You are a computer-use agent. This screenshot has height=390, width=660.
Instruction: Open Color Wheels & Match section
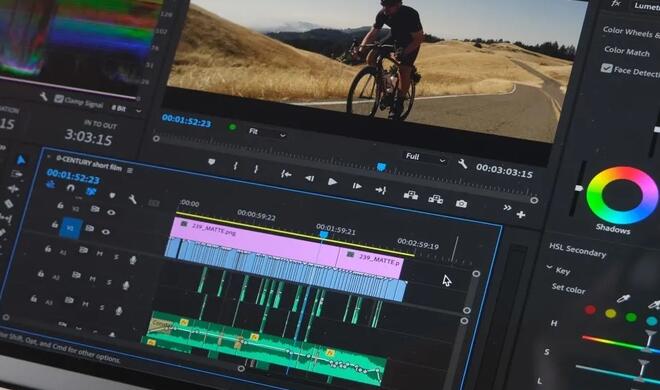(x=631, y=32)
